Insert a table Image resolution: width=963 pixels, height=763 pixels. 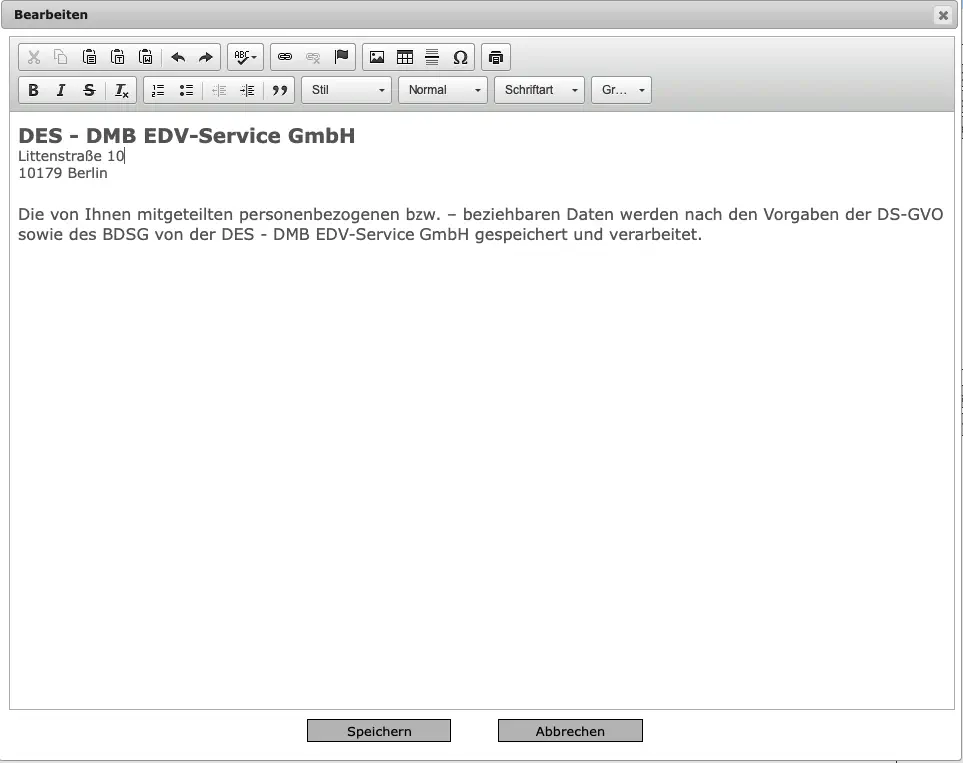[x=405, y=57]
